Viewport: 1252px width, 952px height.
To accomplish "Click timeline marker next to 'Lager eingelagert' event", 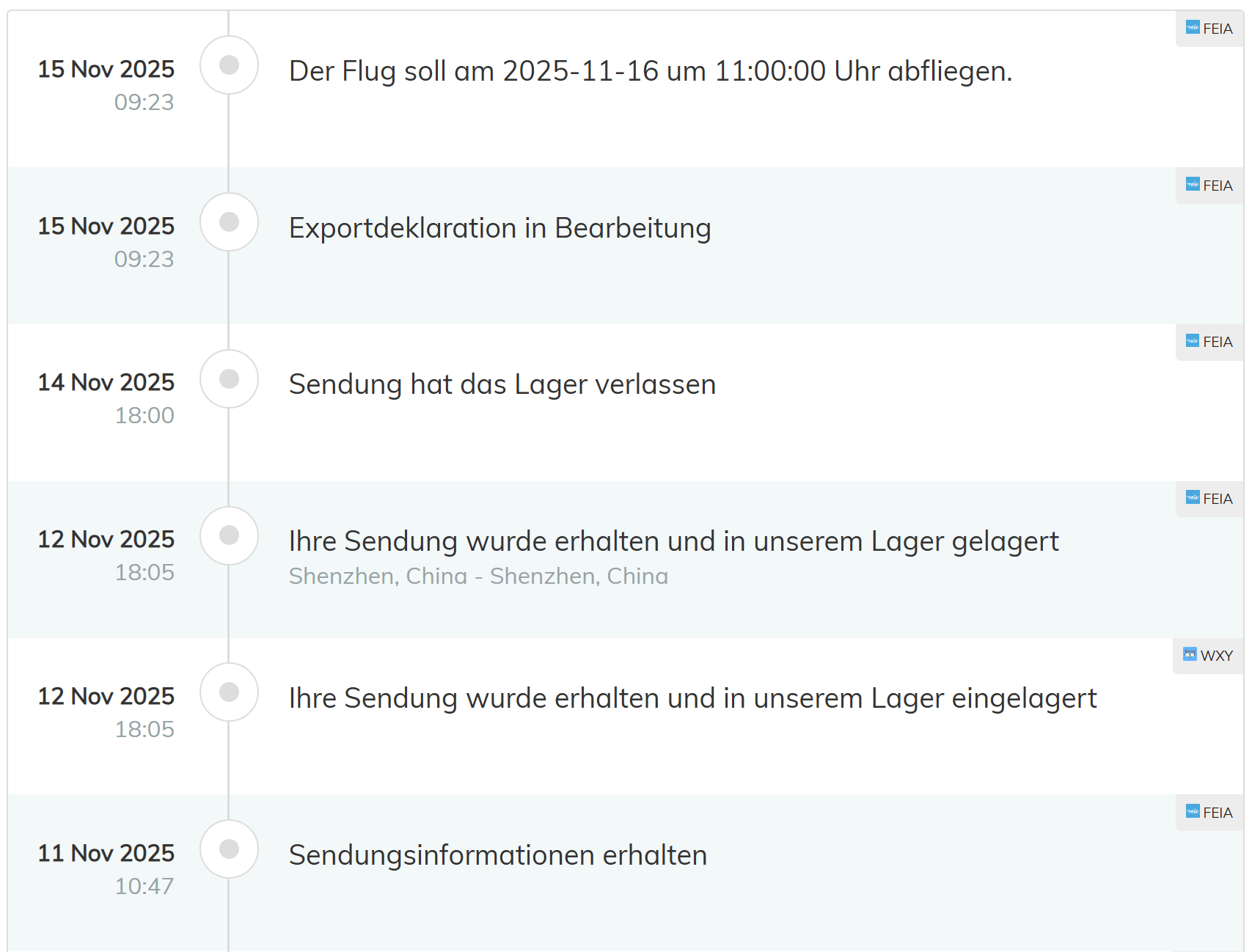I will (x=229, y=692).
